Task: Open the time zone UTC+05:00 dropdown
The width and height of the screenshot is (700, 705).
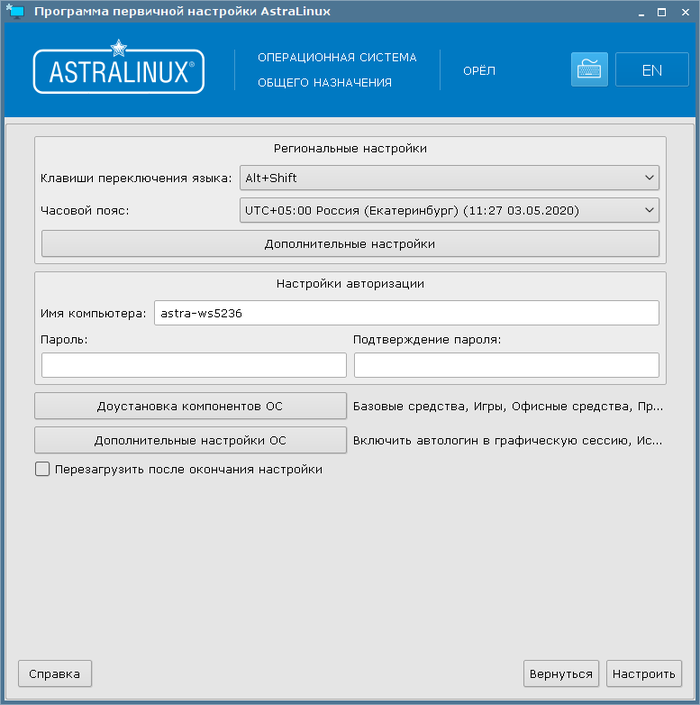Action: pos(449,210)
